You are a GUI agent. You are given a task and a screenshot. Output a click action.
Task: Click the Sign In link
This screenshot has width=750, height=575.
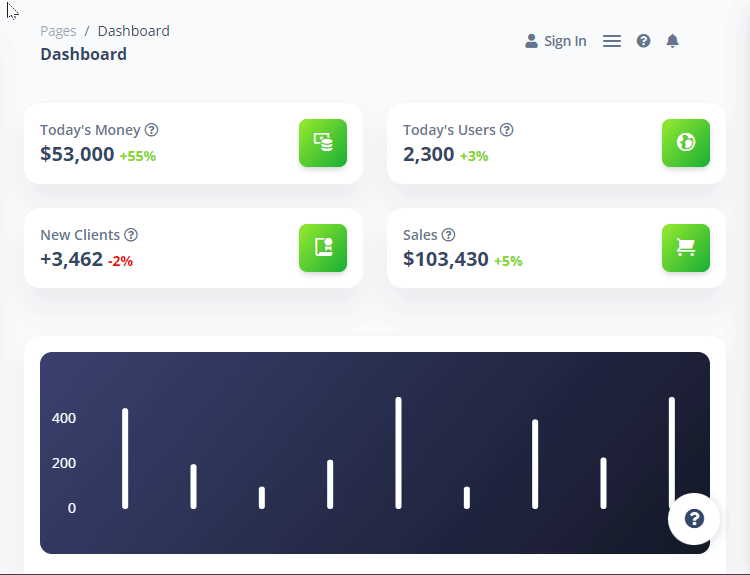pos(556,41)
